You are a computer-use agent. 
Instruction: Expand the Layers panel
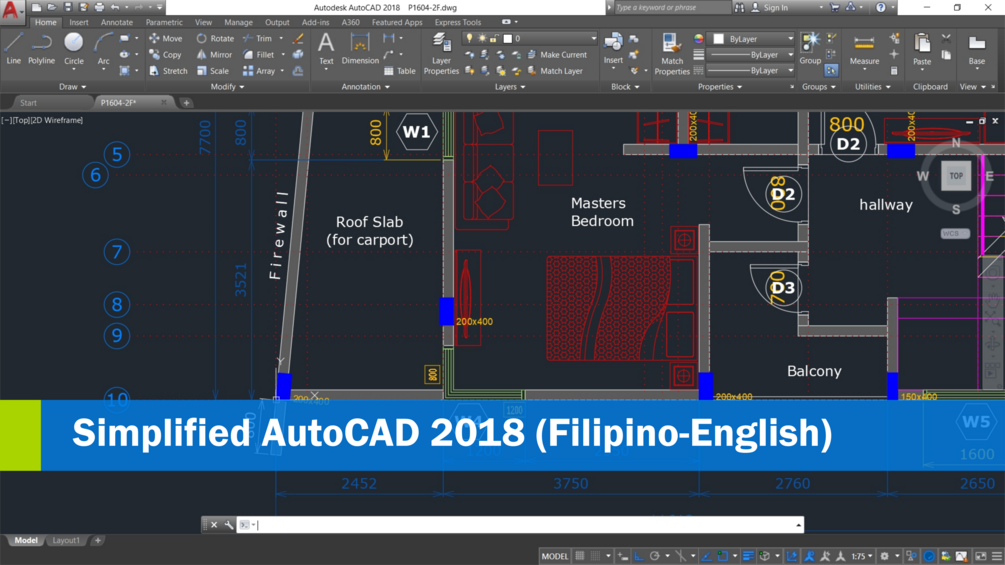point(510,86)
